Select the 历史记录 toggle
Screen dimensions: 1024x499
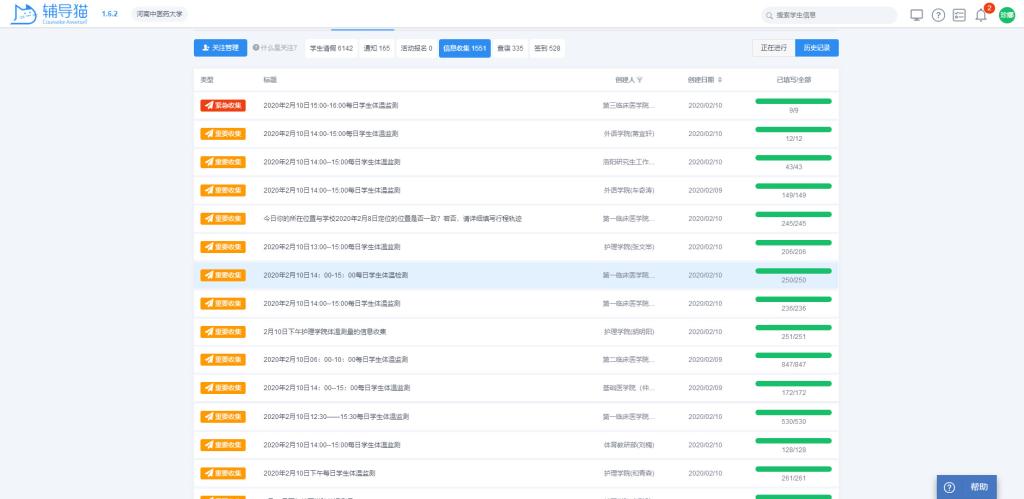[816, 48]
